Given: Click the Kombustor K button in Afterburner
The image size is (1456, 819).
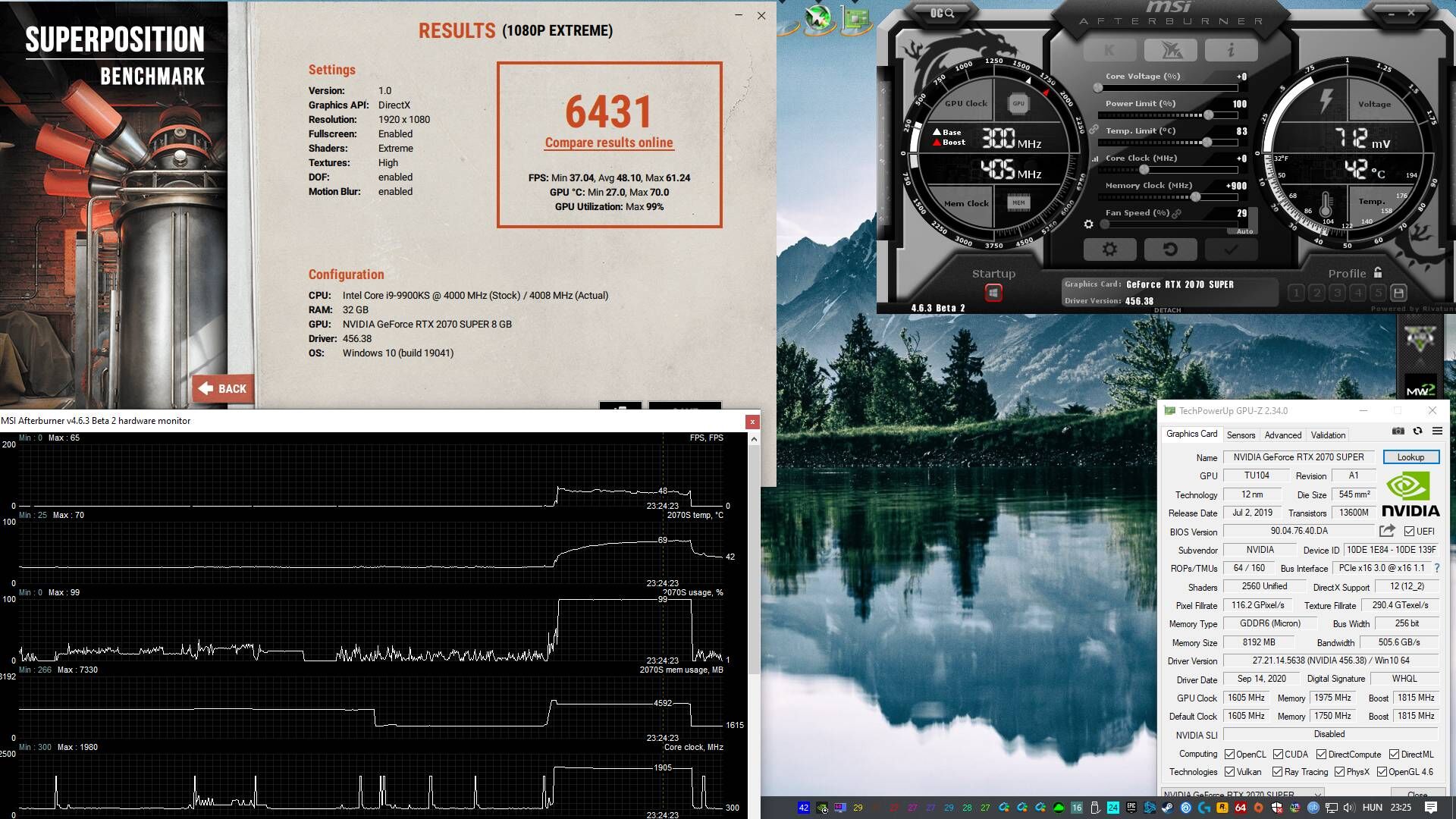Looking at the screenshot, I should click(1109, 50).
